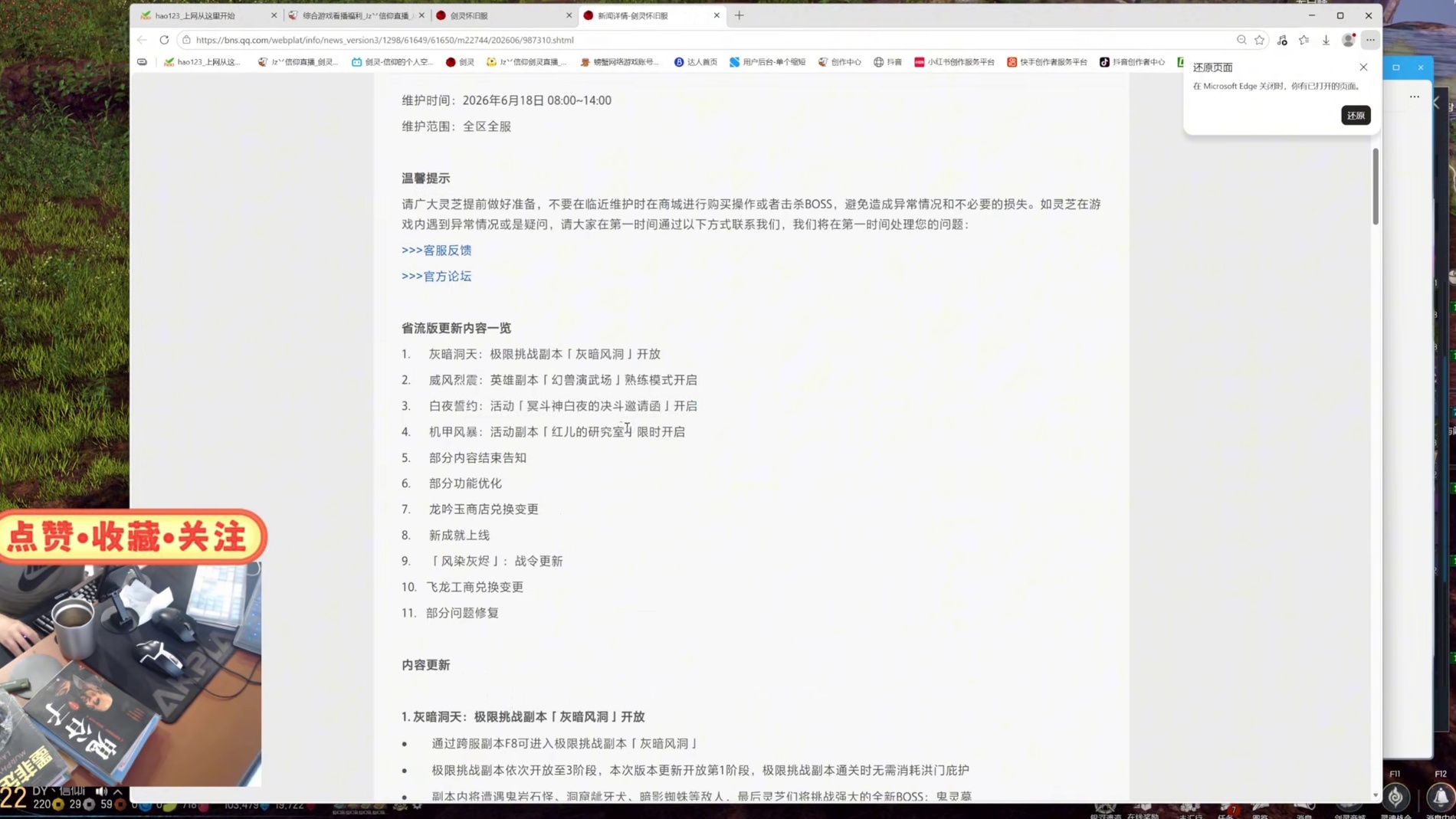Screen dimensions: 1456x819
Task: Follow the >>>客服反馈 link
Action: click(437, 251)
